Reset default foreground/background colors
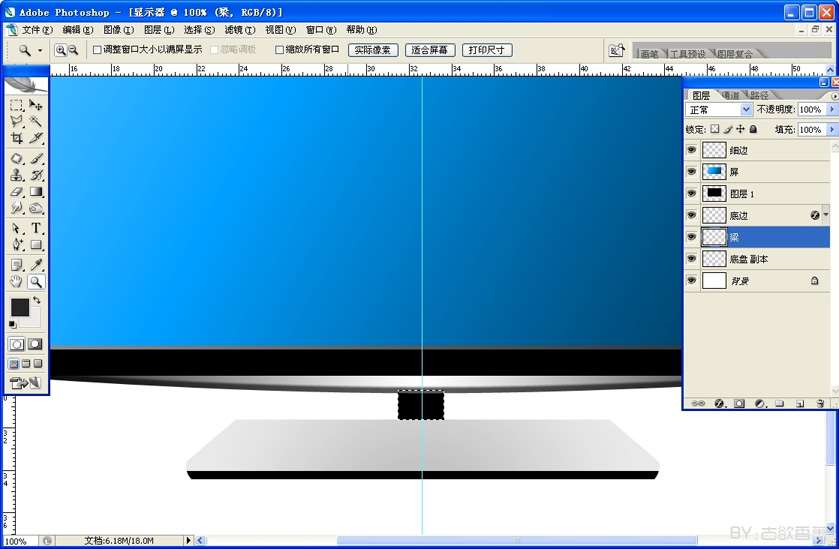Image resolution: width=839 pixels, height=549 pixels. (12, 324)
